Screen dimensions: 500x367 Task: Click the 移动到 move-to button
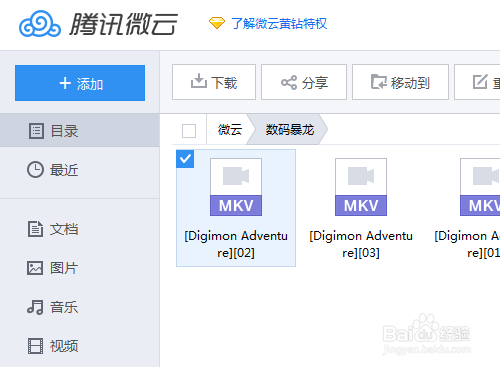point(400,82)
